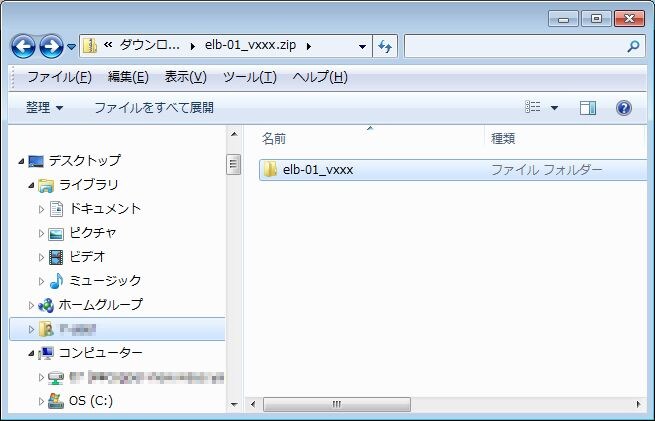The width and height of the screenshot is (655, 421).
Task: Click the horizontal scrollbar thumb in file list
Action: click(336, 404)
